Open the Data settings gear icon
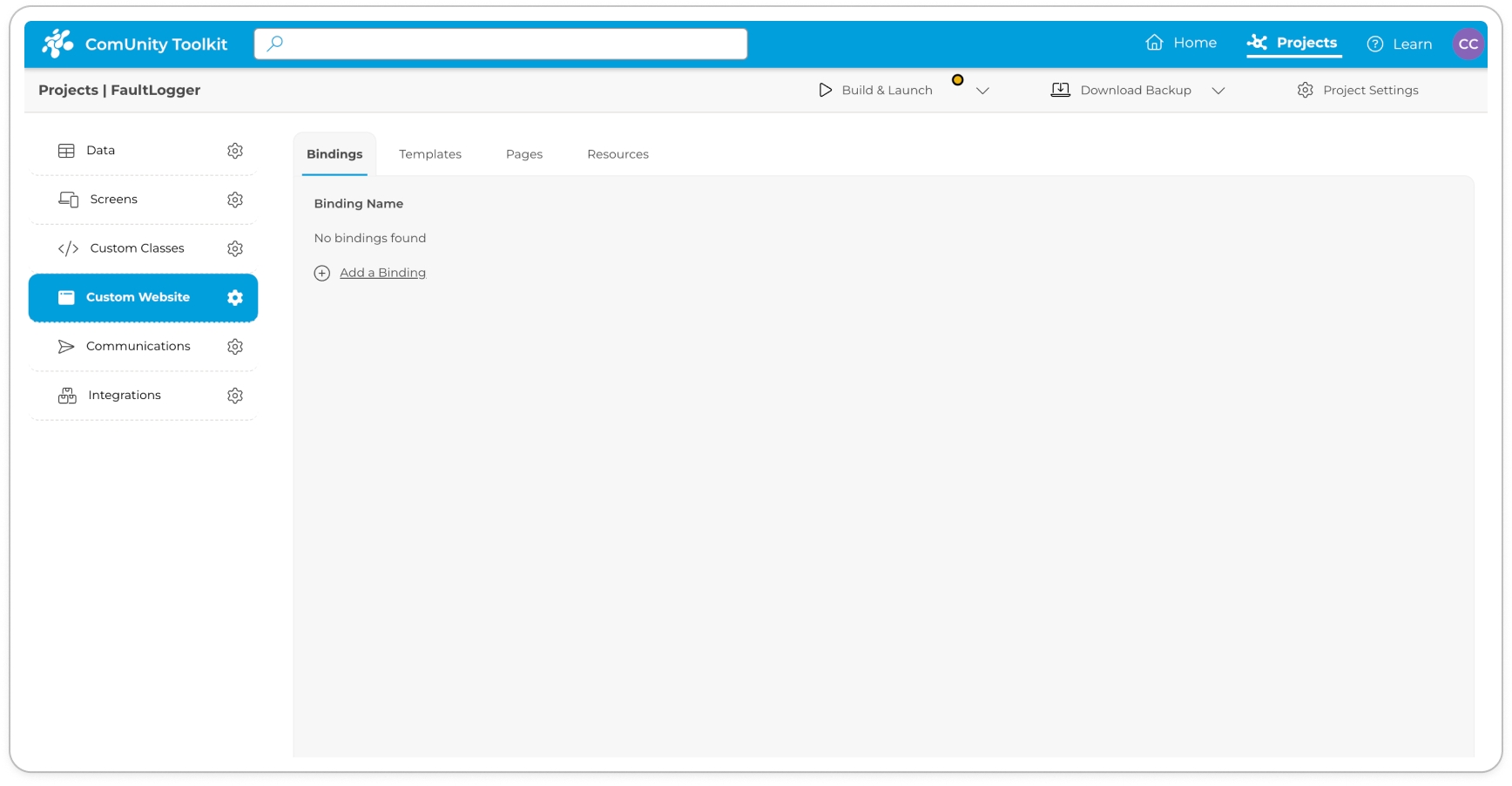Image resolution: width=1512 pixels, height=786 pixels. [235, 151]
